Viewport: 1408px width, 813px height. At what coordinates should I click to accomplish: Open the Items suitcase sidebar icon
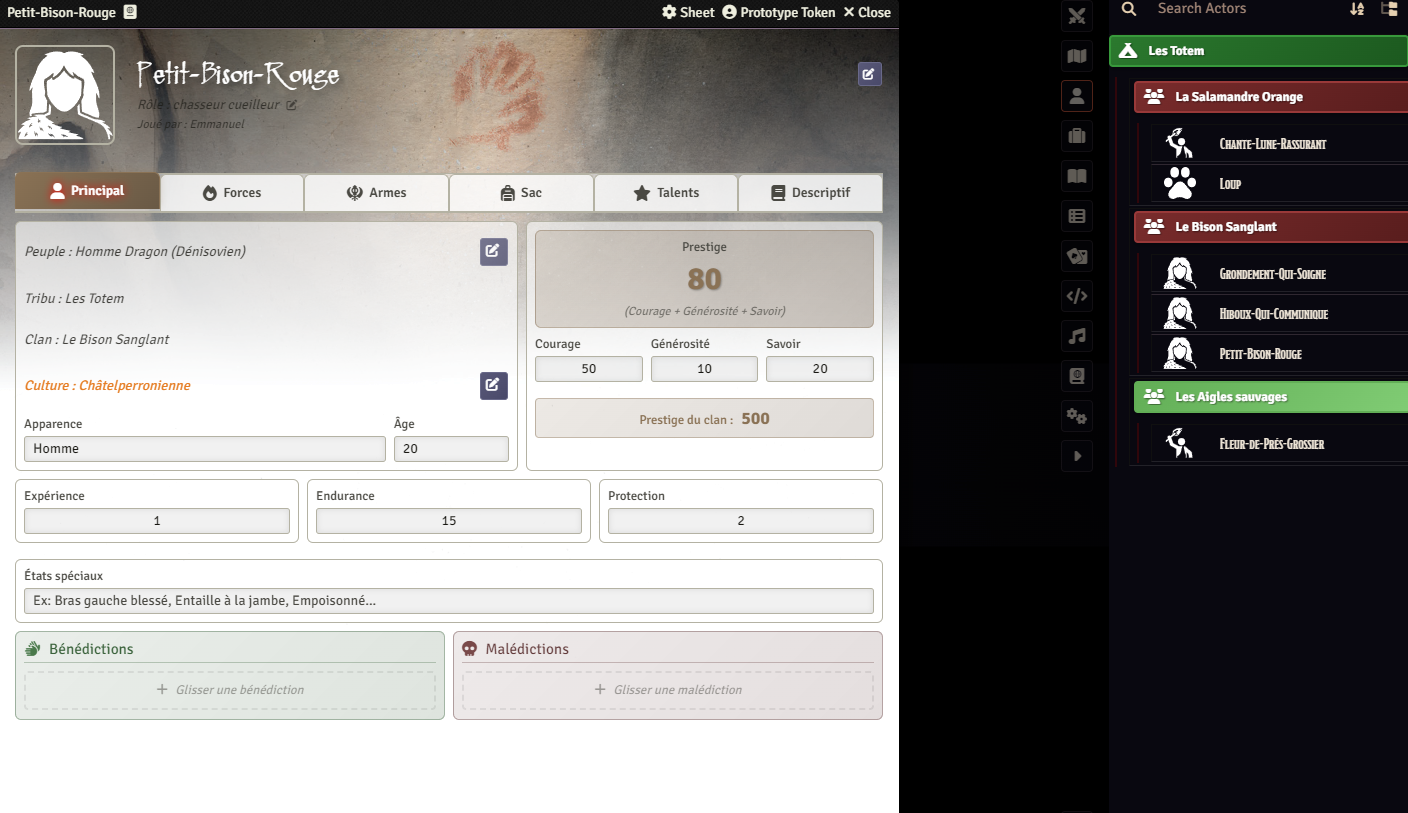point(1076,136)
